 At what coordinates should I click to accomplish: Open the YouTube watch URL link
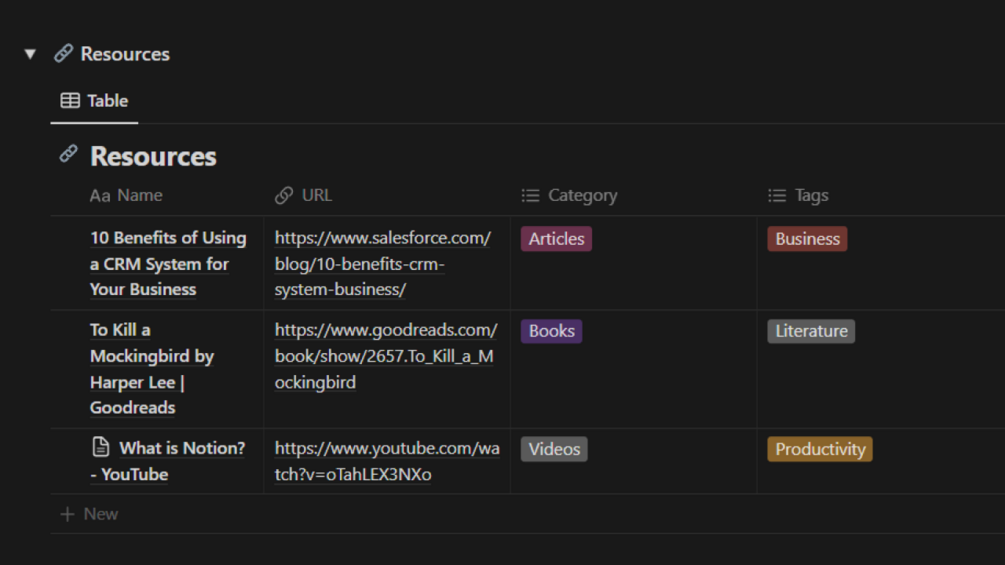point(387,461)
